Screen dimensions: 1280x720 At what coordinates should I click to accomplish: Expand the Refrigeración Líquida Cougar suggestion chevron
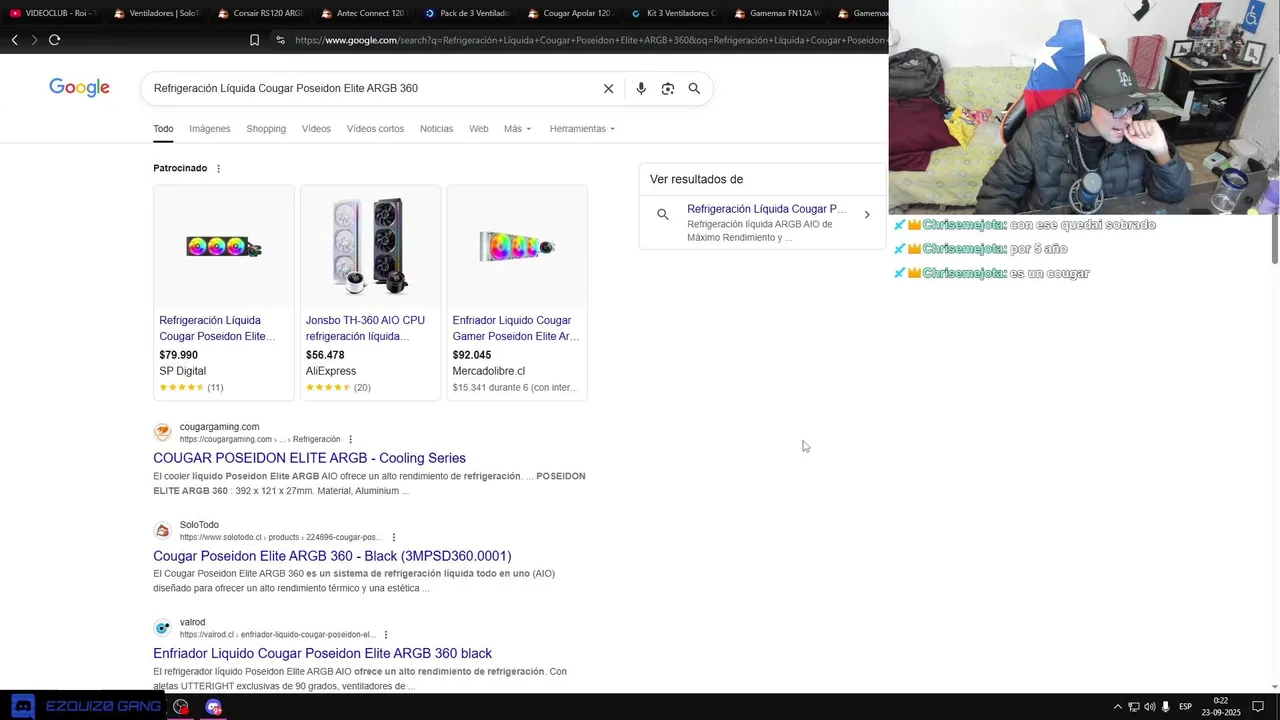[x=867, y=214]
